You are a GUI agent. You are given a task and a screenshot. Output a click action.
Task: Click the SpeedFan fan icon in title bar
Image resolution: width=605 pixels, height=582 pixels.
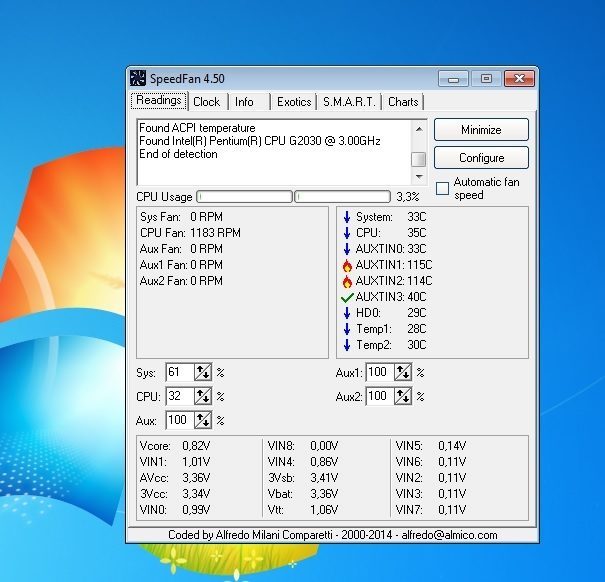coord(138,78)
